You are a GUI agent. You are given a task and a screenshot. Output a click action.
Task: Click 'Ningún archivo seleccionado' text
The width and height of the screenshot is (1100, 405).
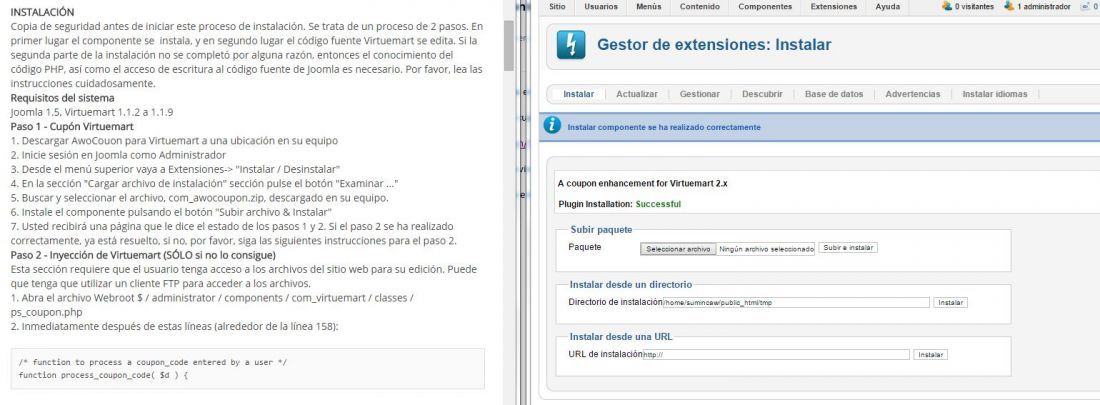coord(766,249)
